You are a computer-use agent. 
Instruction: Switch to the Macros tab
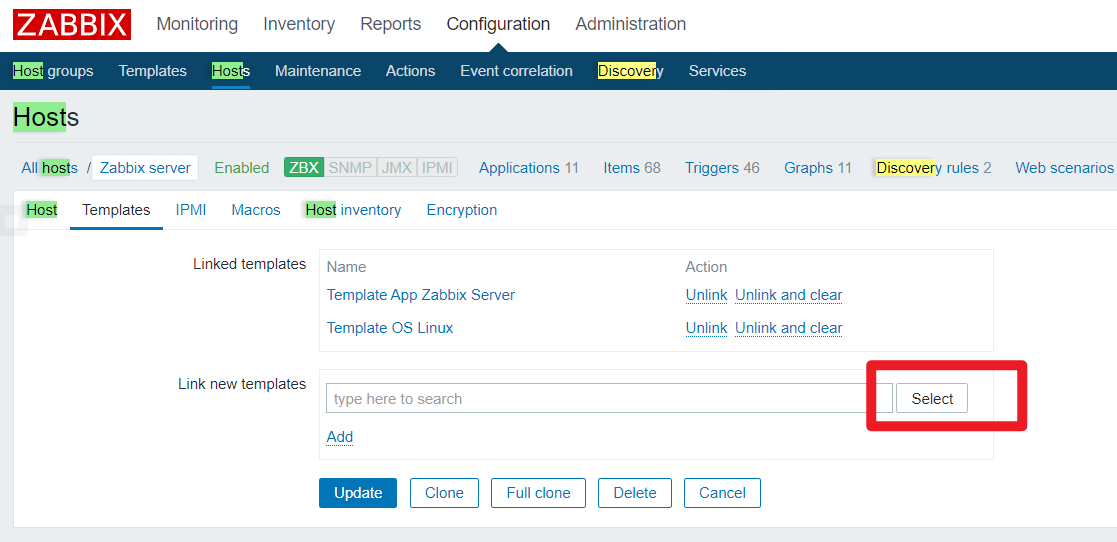256,210
